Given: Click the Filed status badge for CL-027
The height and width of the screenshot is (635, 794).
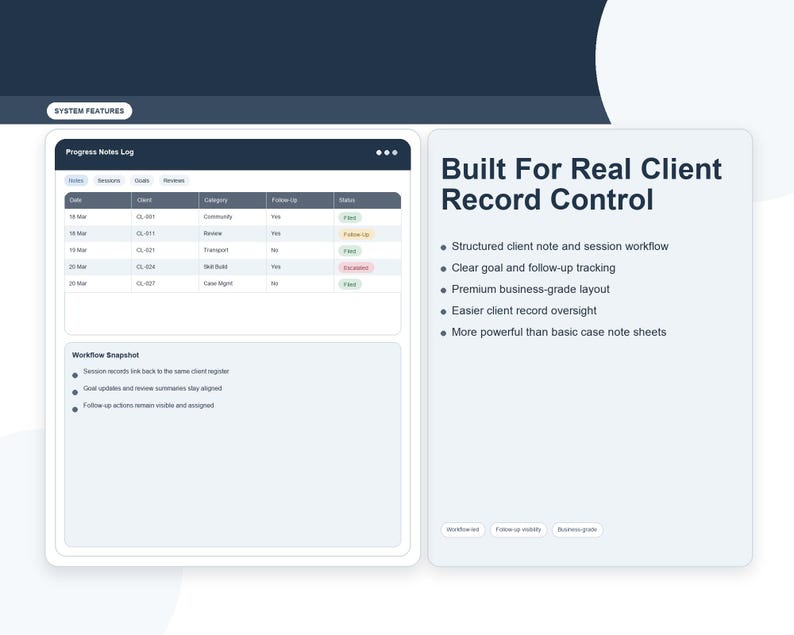Looking at the screenshot, I should point(350,285).
